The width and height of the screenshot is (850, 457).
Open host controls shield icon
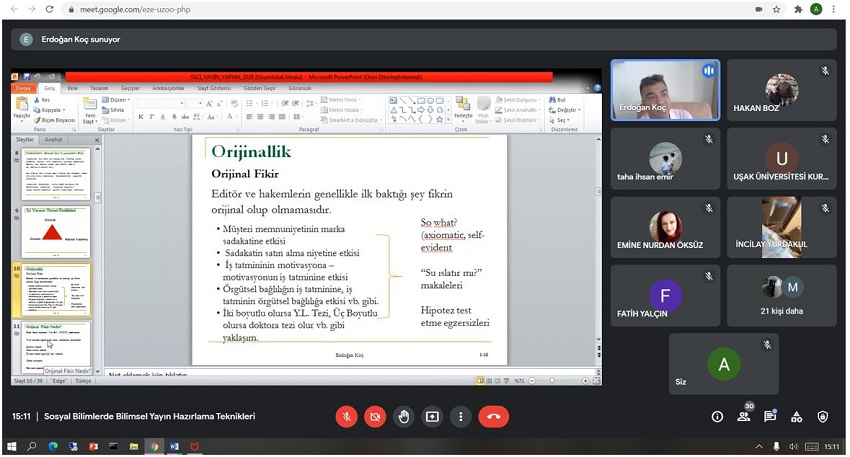pyautogui.click(x=823, y=417)
